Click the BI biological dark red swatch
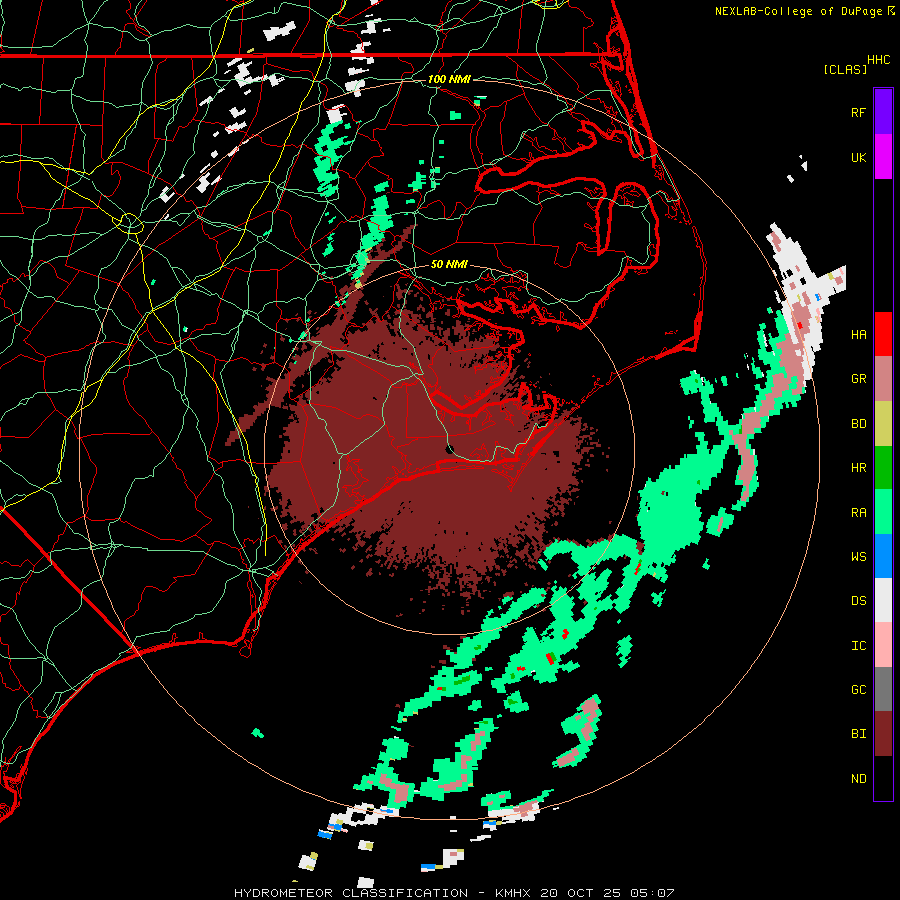Image resolution: width=900 pixels, height=900 pixels. pos(883,734)
